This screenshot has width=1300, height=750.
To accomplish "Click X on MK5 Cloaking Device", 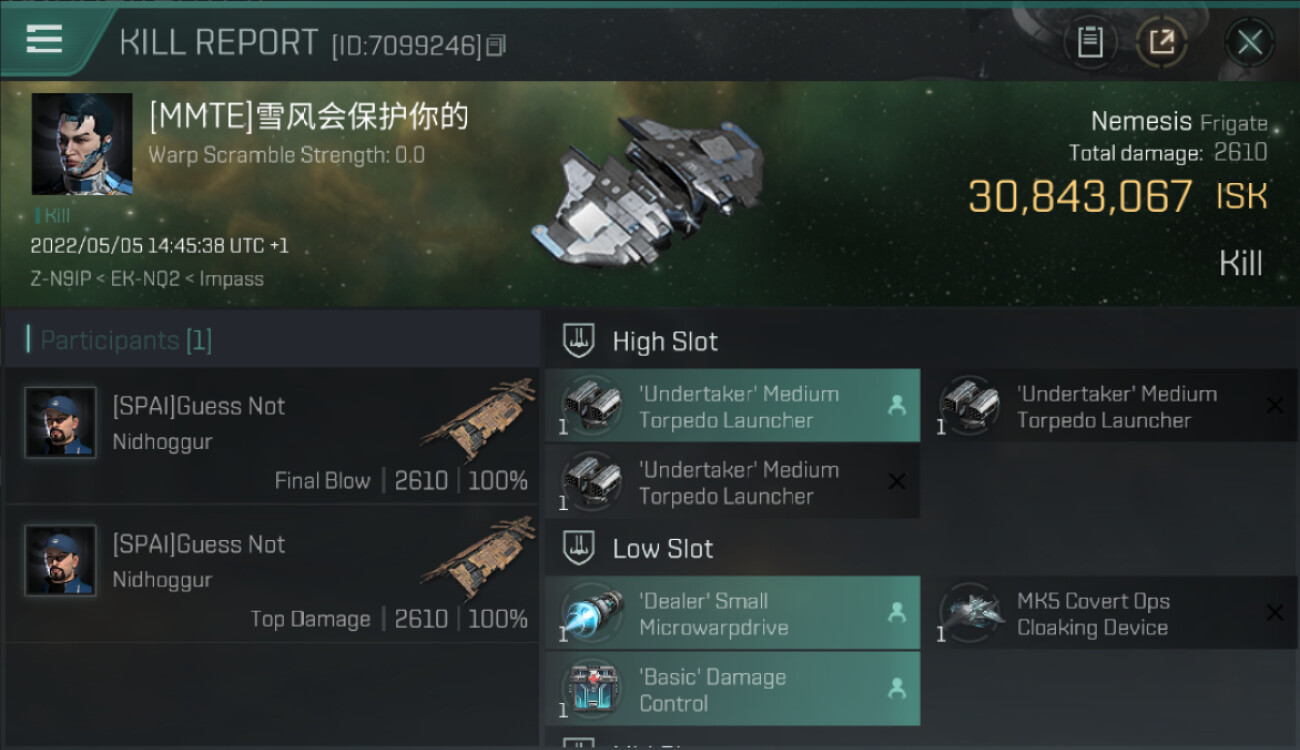I will 1275,612.
